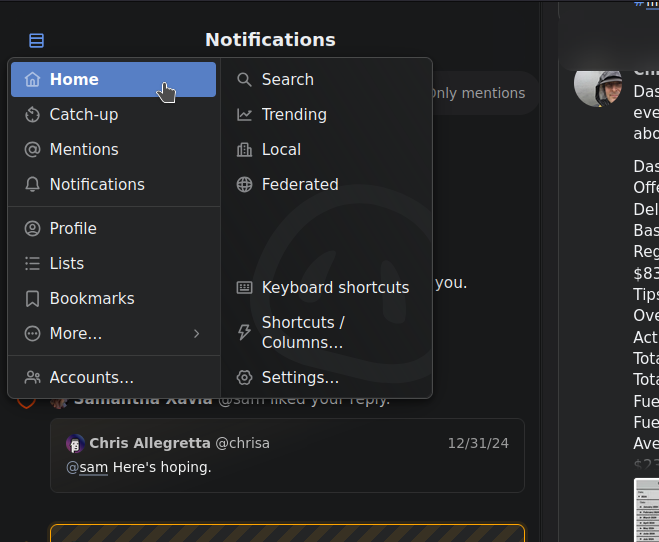Click the 12/31/24 post date
The width and height of the screenshot is (659, 542).
[478, 443]
